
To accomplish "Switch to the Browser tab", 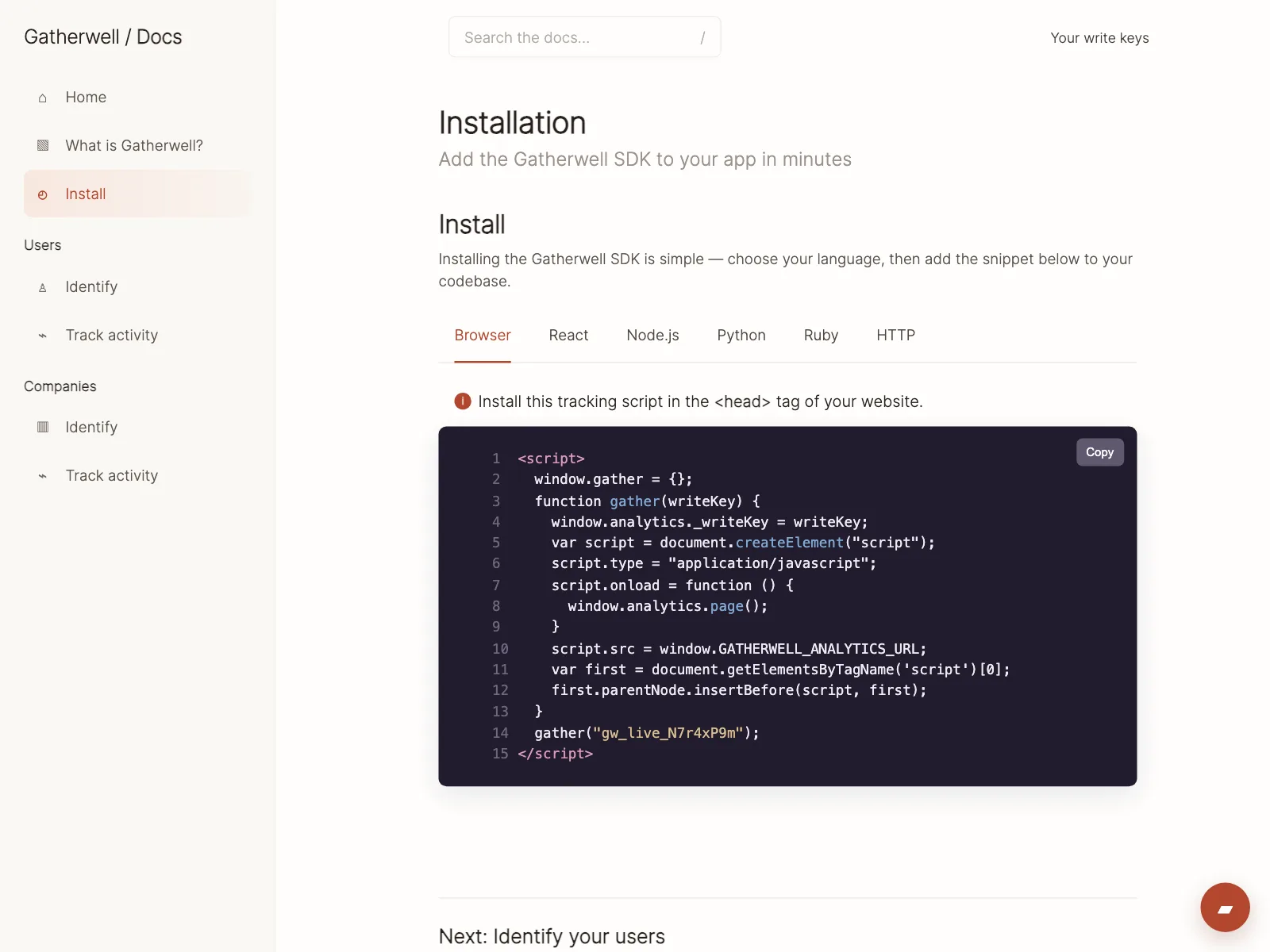I will coord(483,336).
